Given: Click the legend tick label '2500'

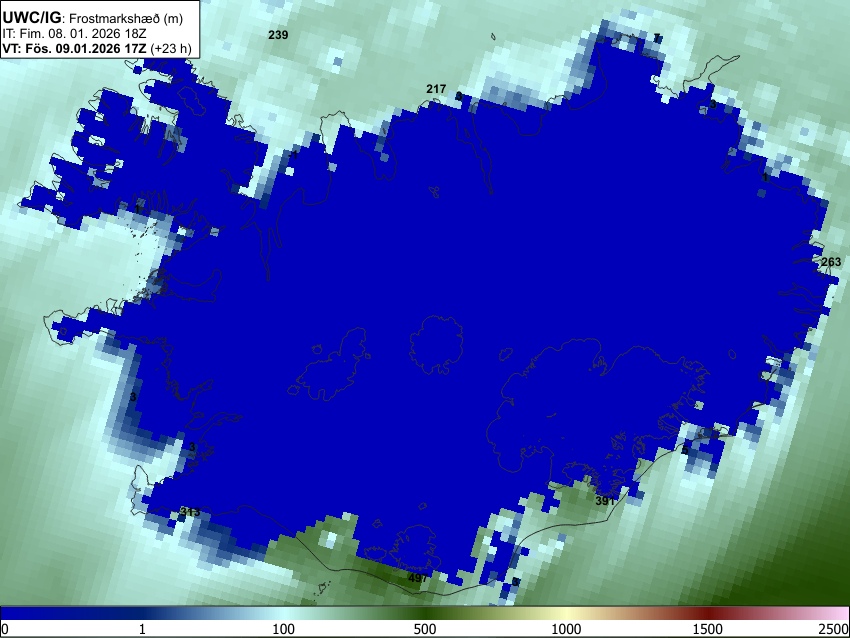Looking at the screenshot, I should [835, 629].
